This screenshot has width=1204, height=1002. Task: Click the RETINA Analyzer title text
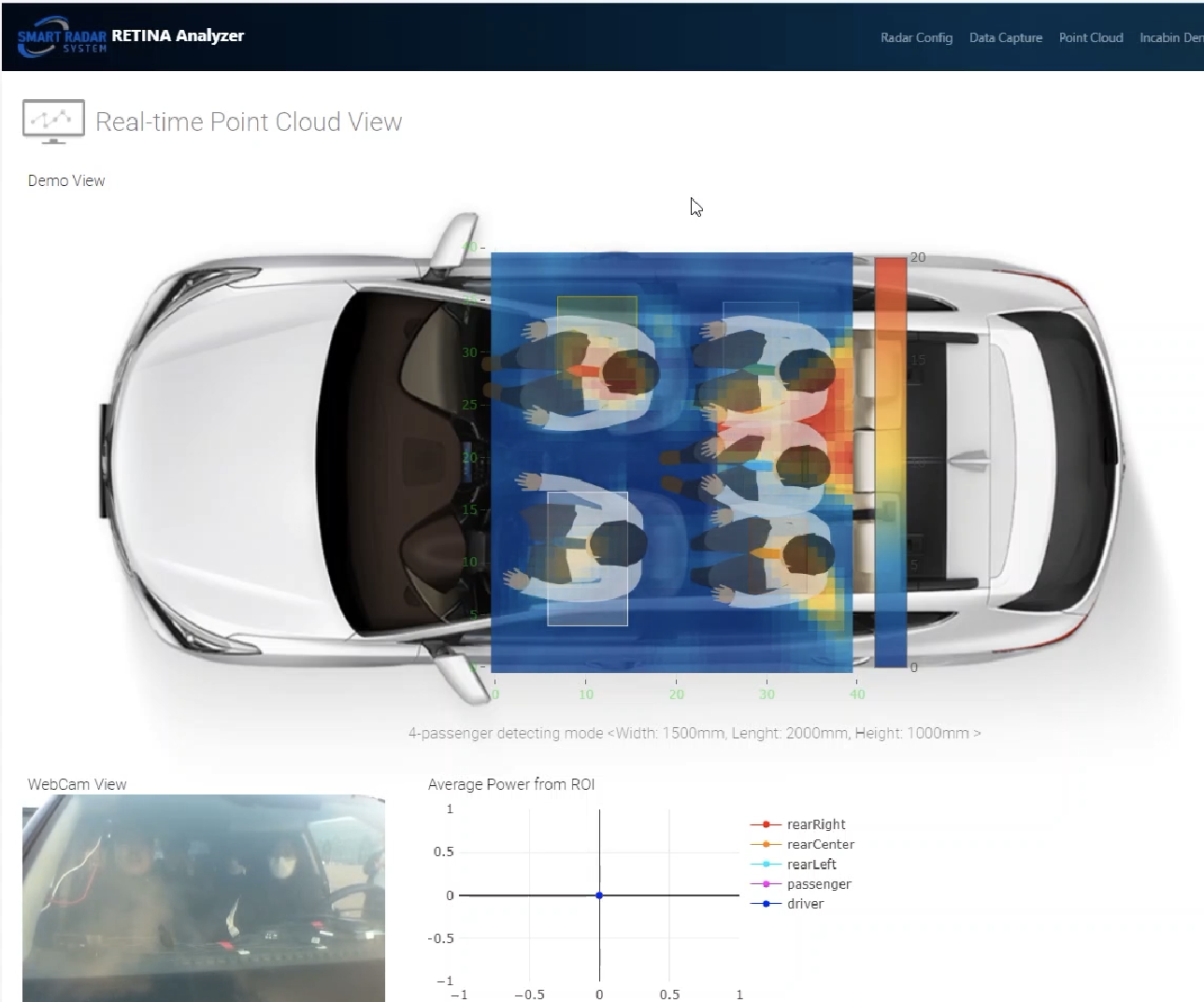coord(178,36)
